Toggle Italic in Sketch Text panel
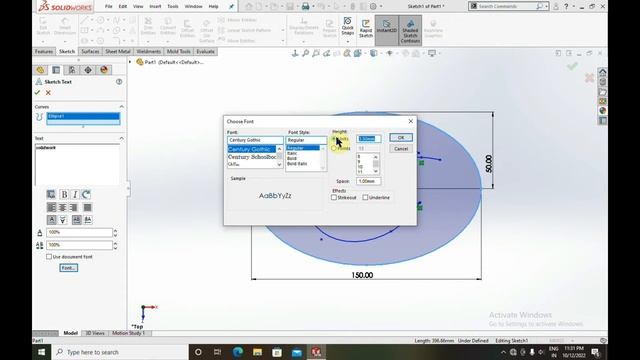640x360 pixels. 75,194
